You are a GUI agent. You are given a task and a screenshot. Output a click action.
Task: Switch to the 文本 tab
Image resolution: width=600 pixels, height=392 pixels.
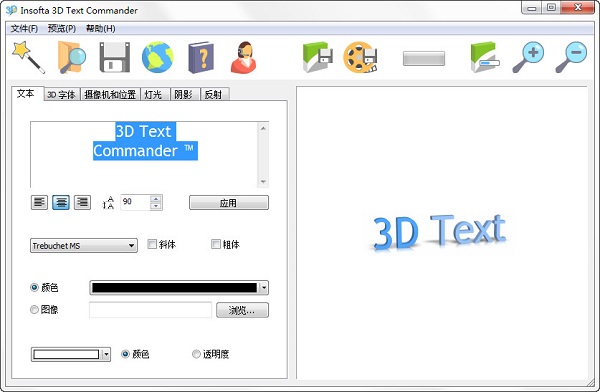pos(26,93)
